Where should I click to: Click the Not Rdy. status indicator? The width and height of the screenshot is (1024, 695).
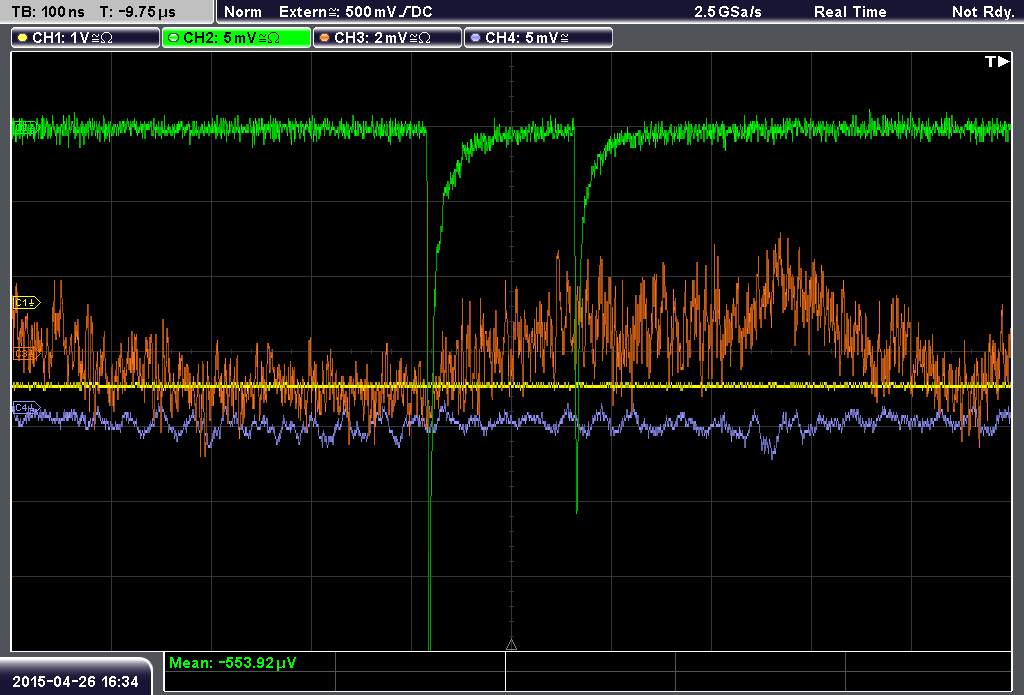pyautogui.click(x=983, y=12)
